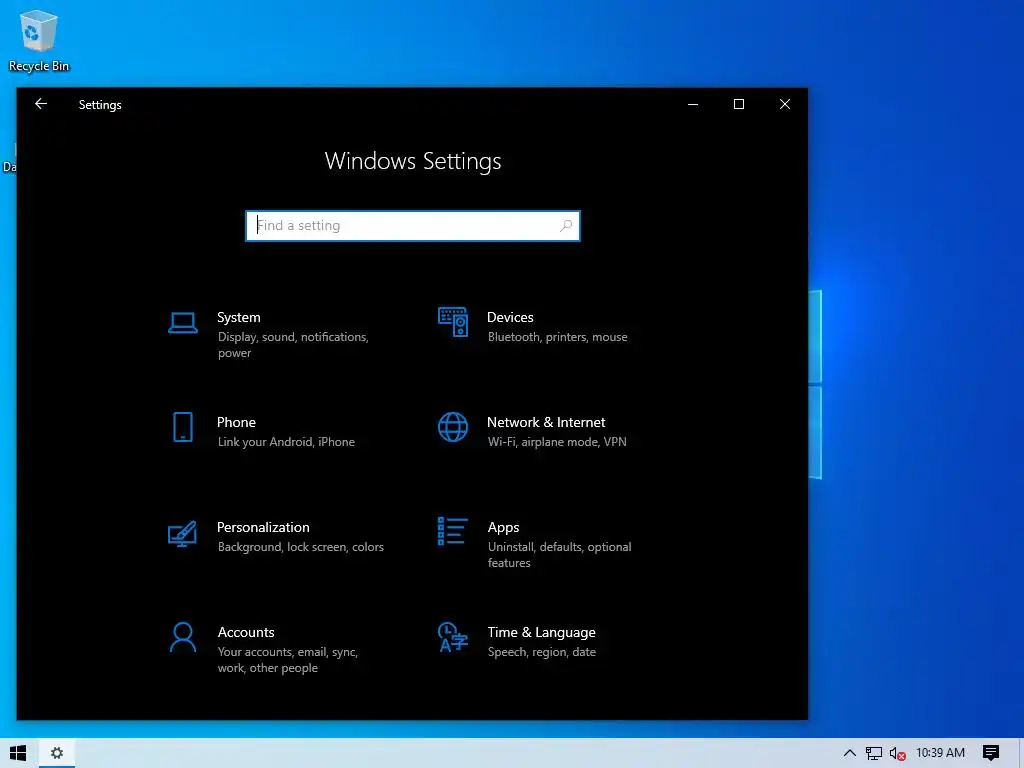Click the 10:39 AM clock
Viewport: 1024px width, 768px height.
coord(940,753)
